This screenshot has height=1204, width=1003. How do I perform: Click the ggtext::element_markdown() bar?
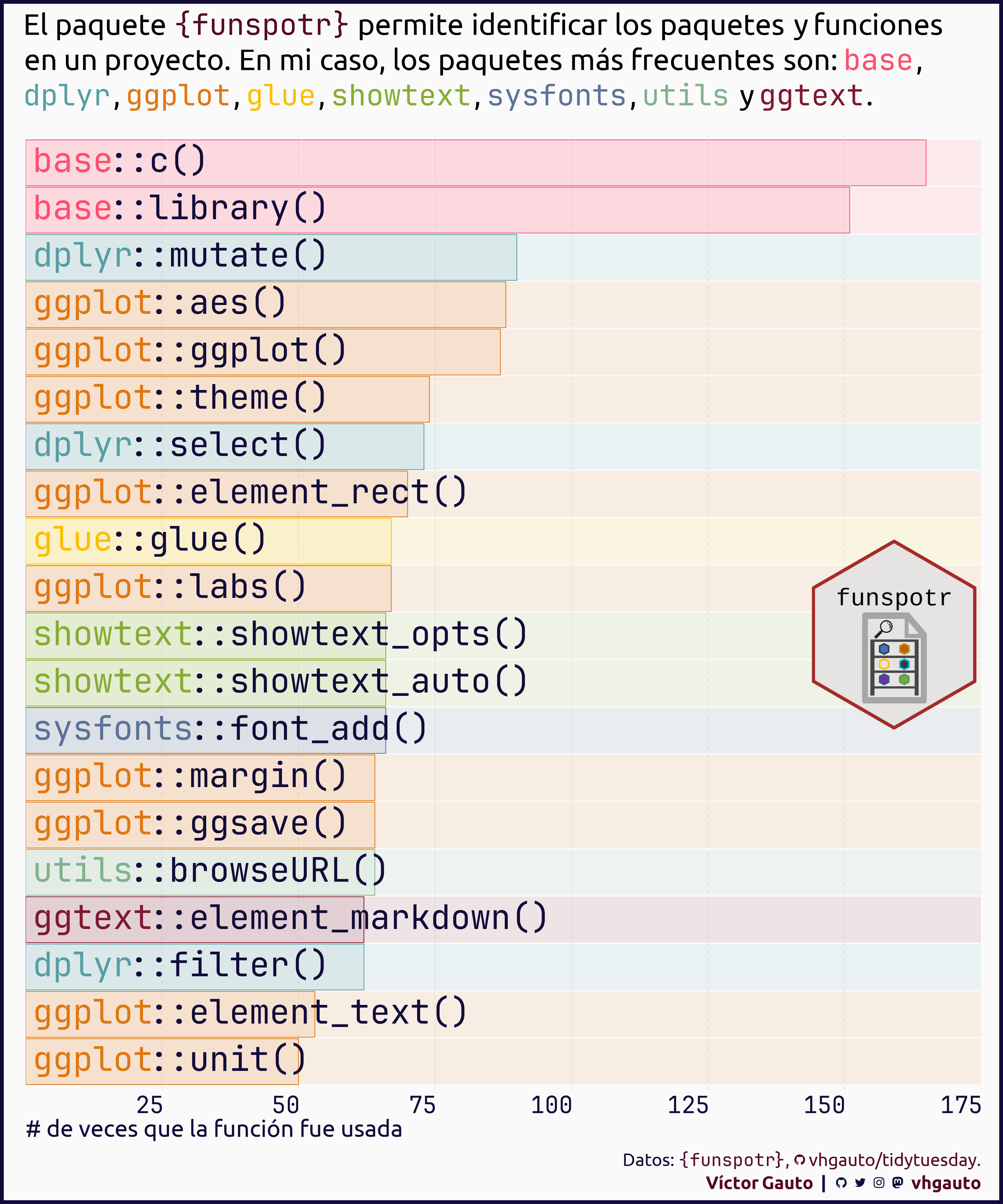(194, 920)
